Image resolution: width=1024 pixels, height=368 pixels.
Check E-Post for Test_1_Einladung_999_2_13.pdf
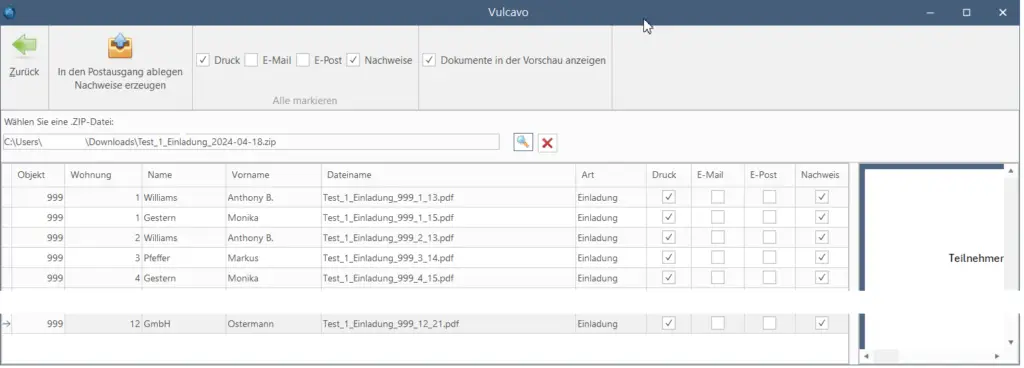click(x=770, y=238)
